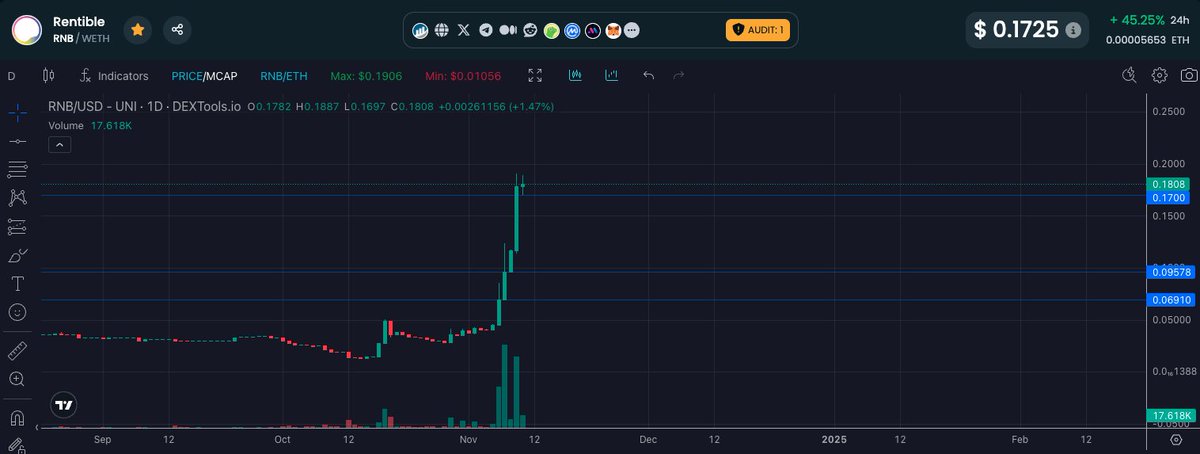Select the Fibonacci retracement tool

click(x=17, y=169)
